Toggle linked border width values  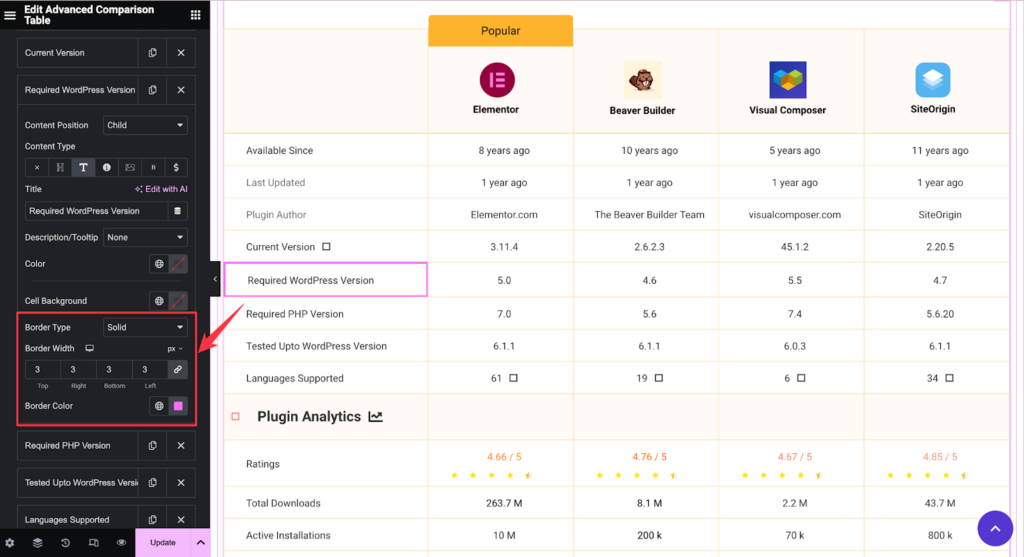pos(177,370)
